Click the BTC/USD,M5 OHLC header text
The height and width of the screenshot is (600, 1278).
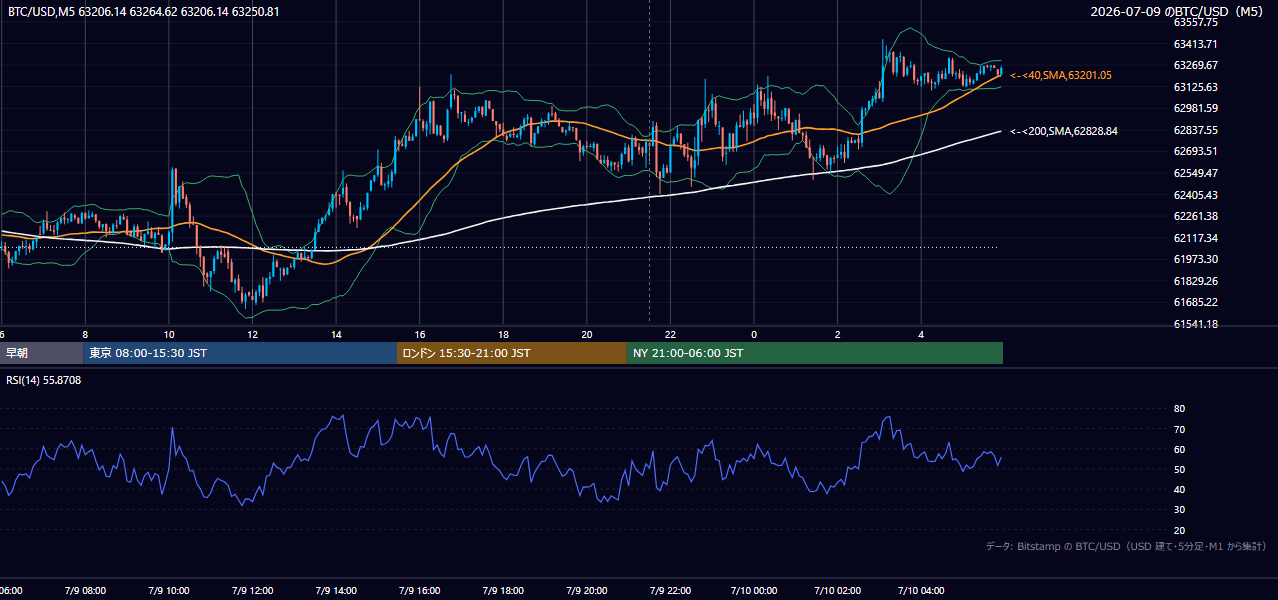[144, 12]
